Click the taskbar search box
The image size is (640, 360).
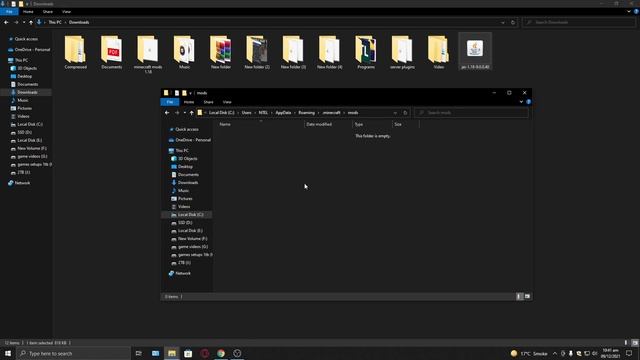click(x=74, y=353)
